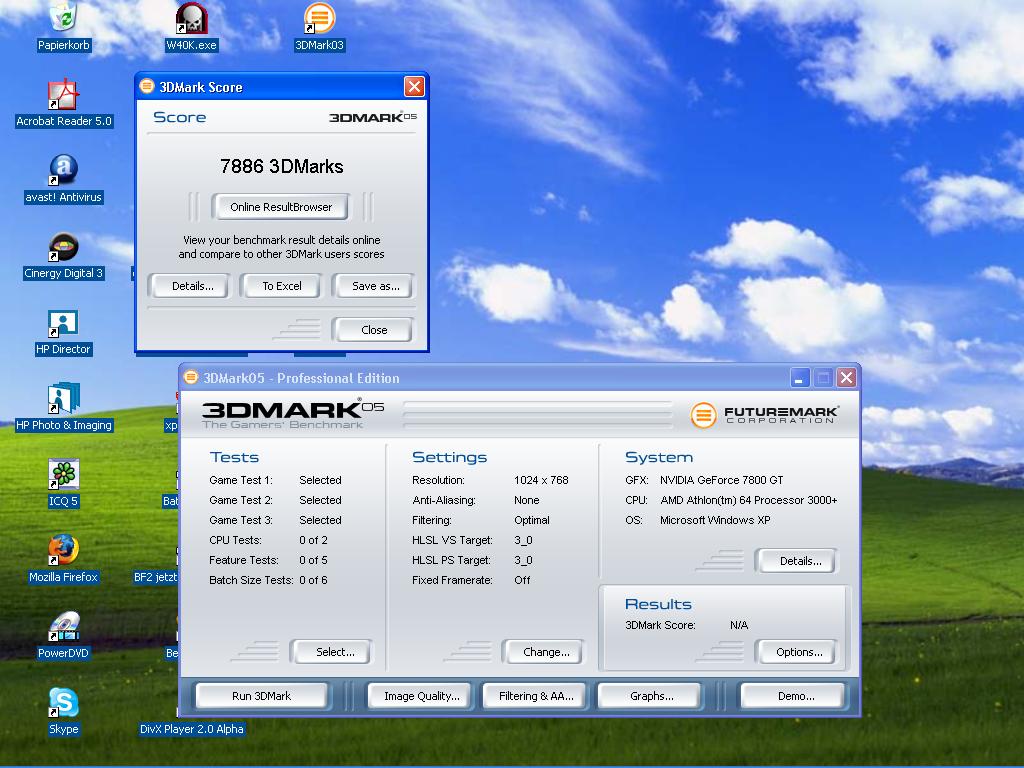Viewport: 1024px width, 768px height.
Task: Close the 3DMark05 Professional Edition window
Action: [x=846, y=377]
